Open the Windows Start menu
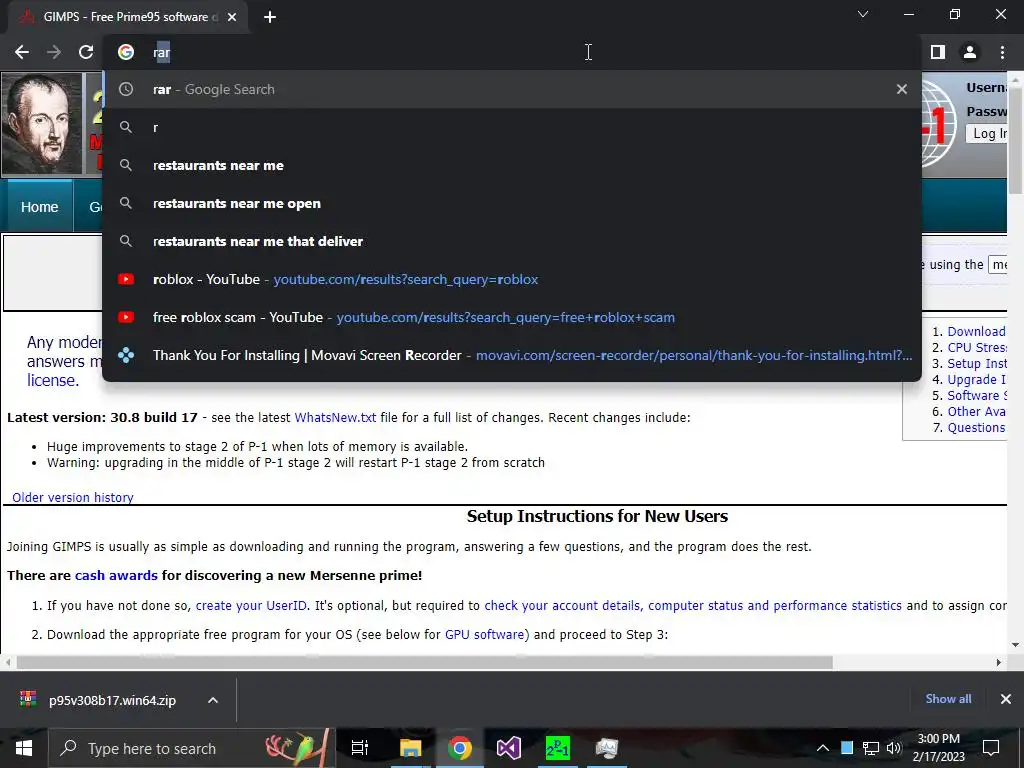The image size is (1024, 768). tap(24, 748)
